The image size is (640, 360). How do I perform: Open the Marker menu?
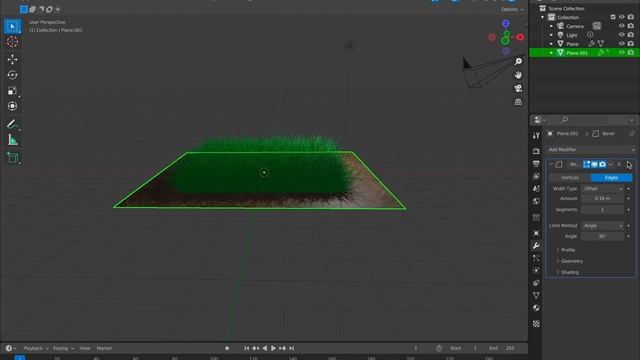[x=104, y=349]
